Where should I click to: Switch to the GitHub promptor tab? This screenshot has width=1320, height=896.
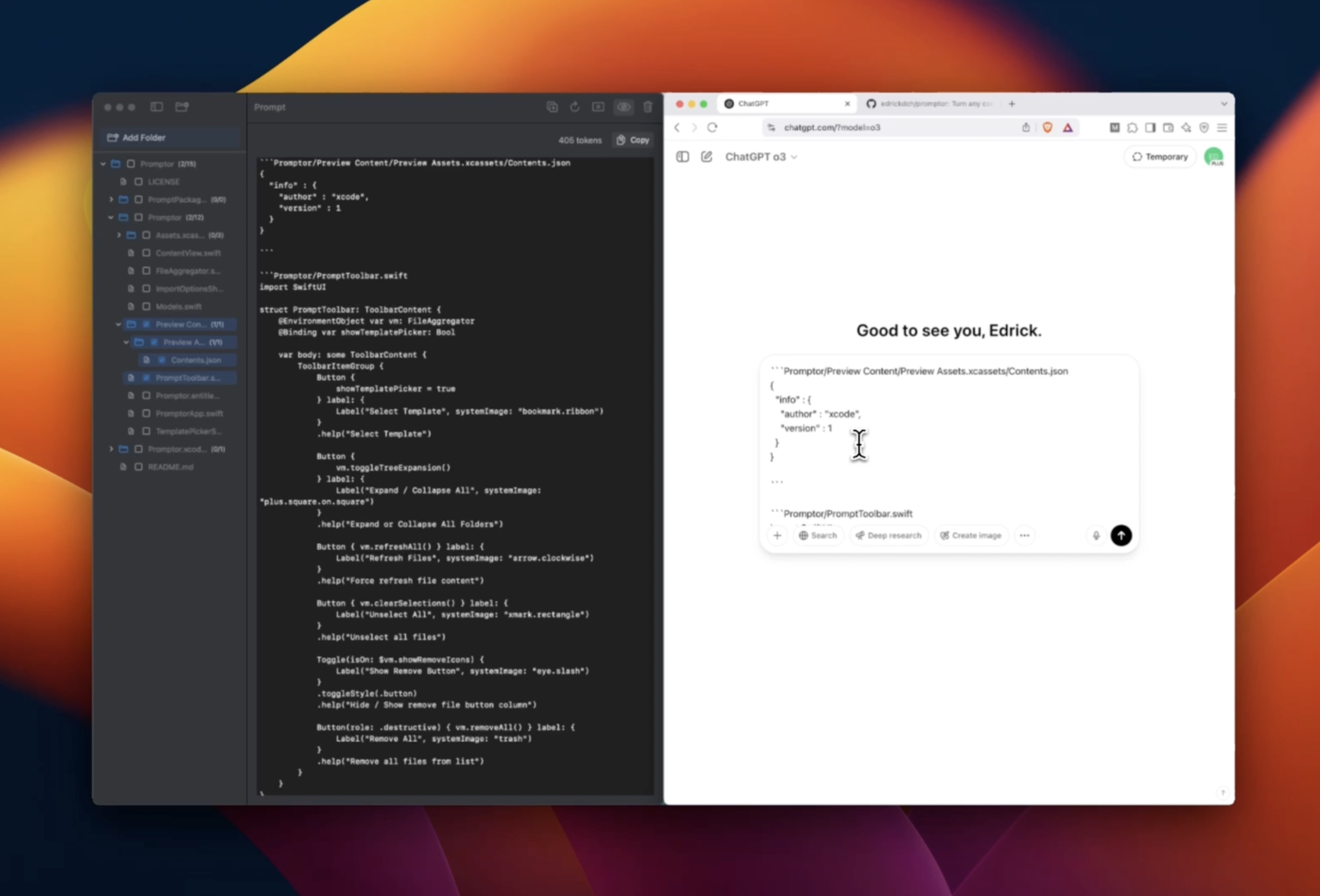coord(931,103)
